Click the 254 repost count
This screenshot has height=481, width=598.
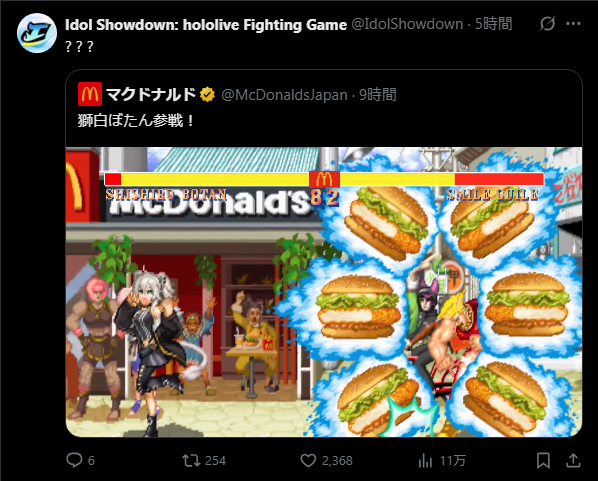coord(215,461)
